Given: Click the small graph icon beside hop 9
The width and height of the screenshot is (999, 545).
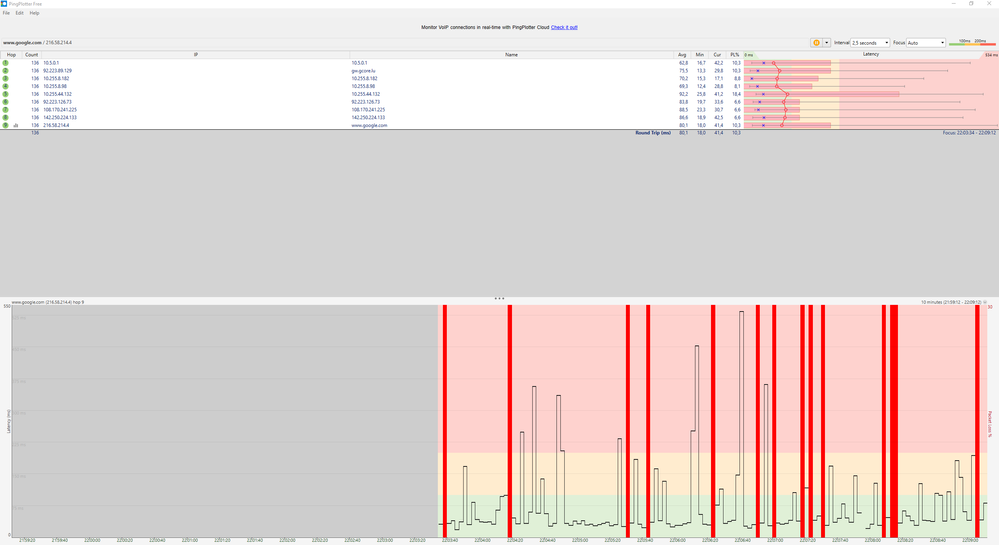Looking at the screenshot, I should [16, 126].
